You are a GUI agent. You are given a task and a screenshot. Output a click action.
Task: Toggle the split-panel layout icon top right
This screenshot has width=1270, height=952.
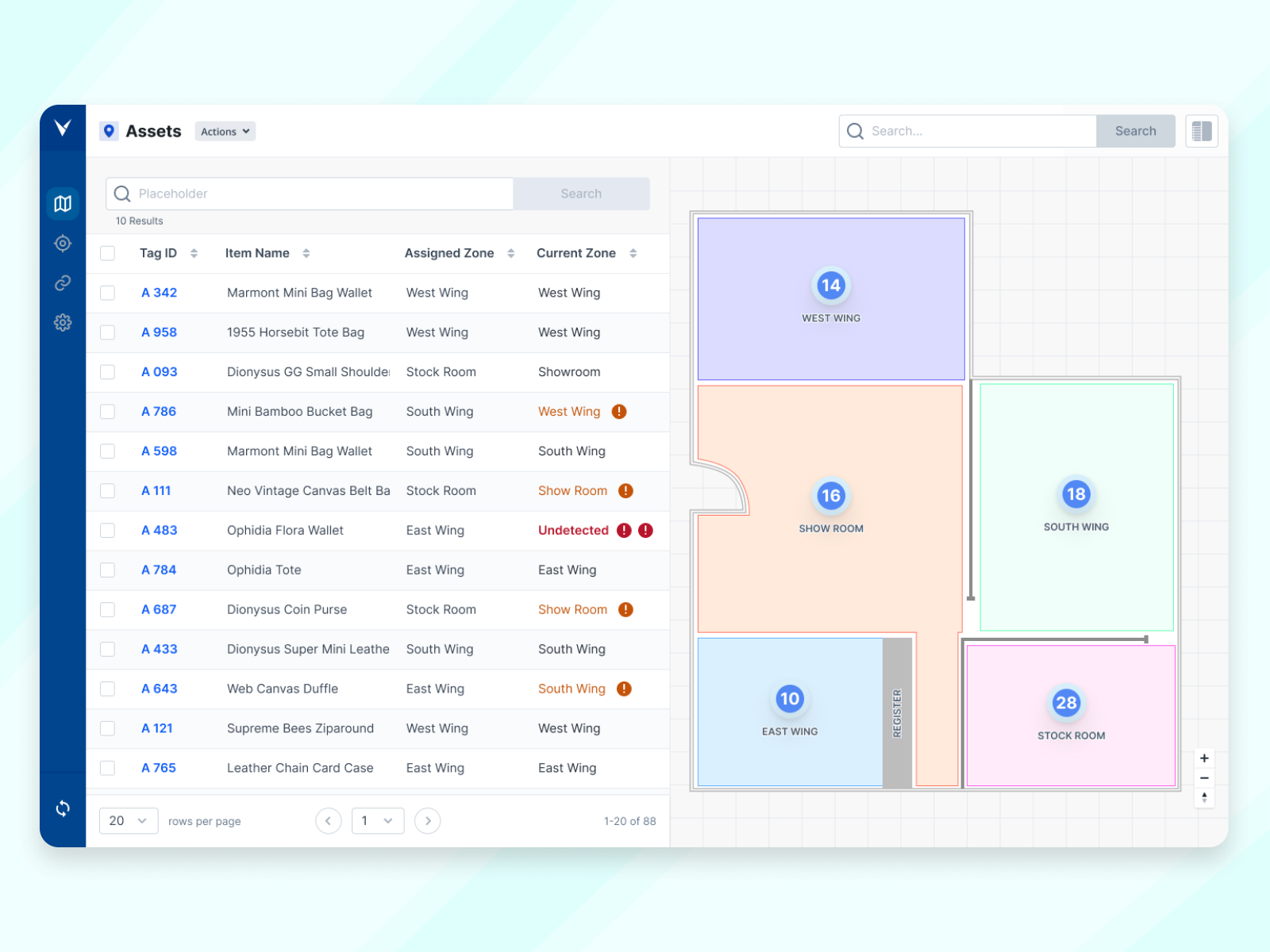tap(1201, 131)
